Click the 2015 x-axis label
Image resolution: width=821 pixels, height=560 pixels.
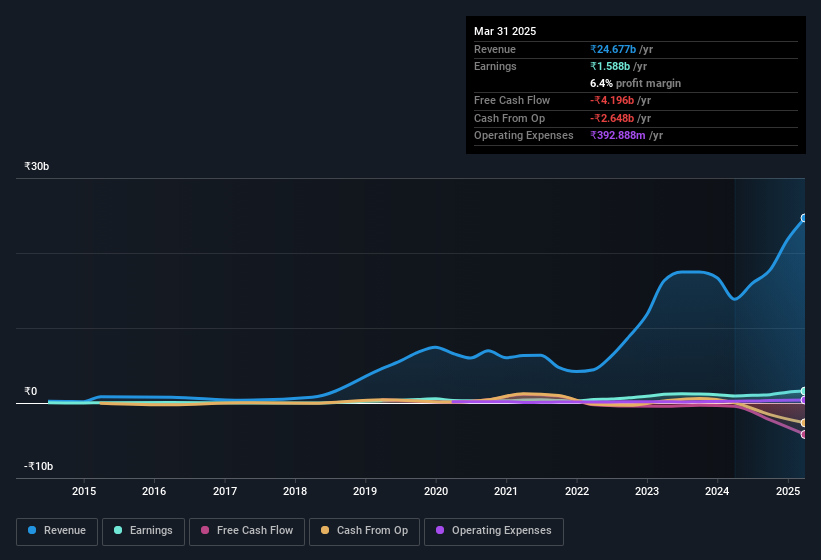click(84, 491)
